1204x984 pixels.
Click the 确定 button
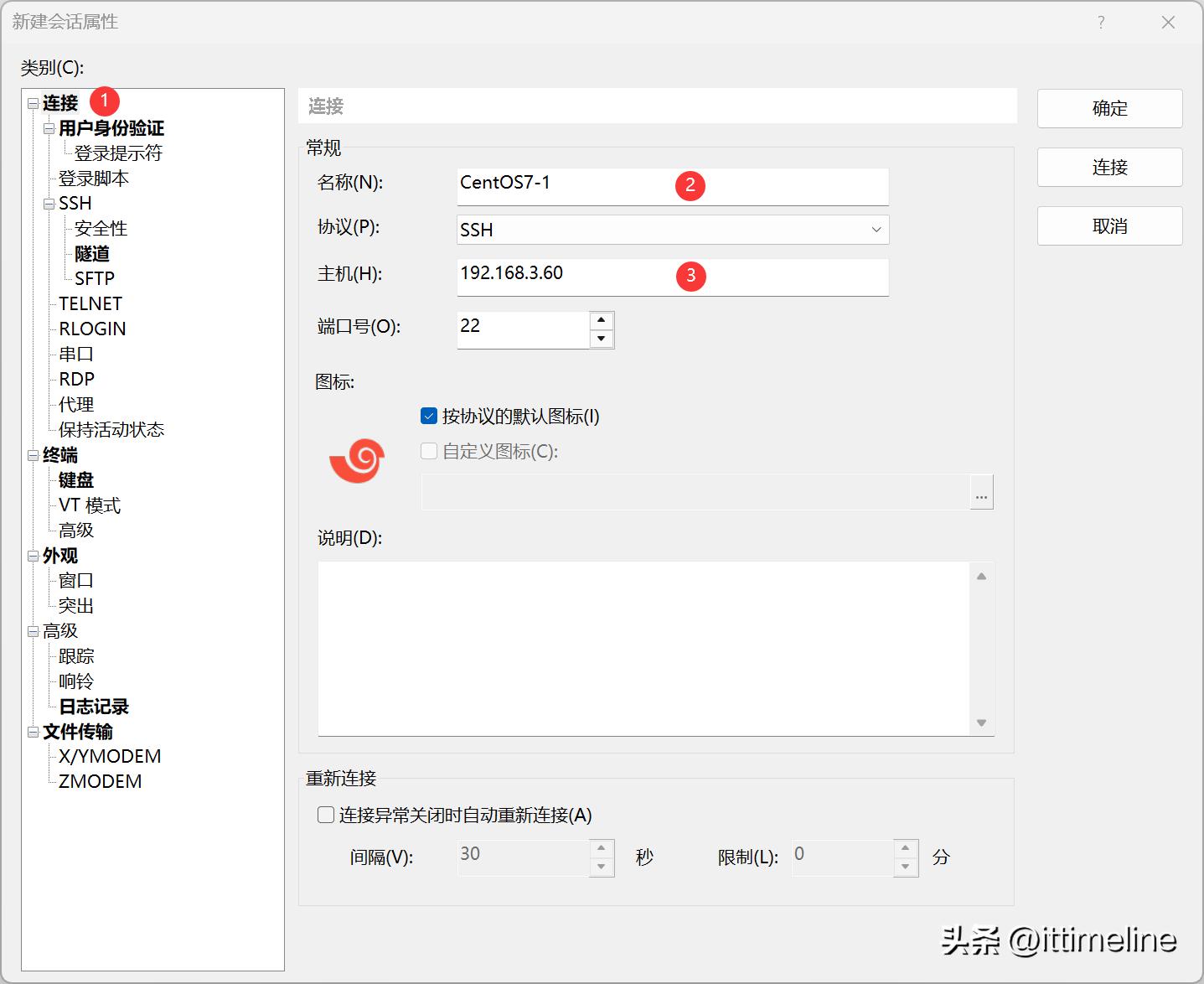[x=1109, y=109]
